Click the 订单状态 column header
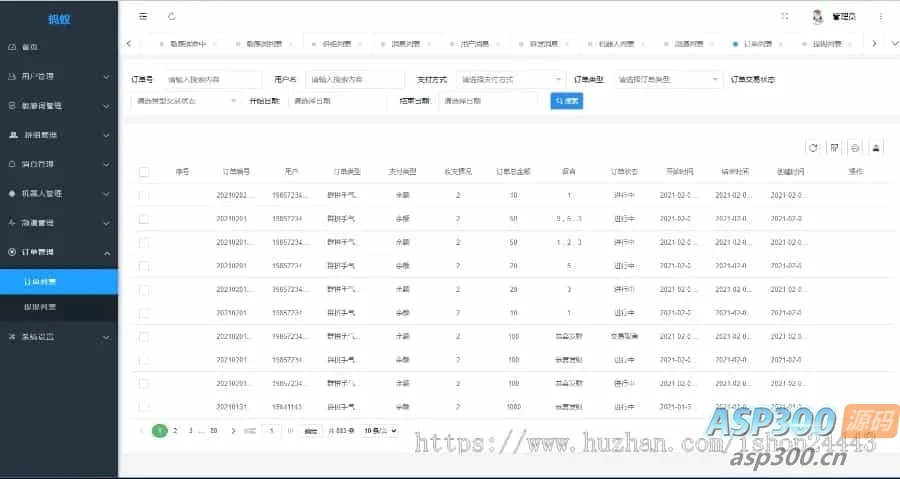 [x=624, y=172]
